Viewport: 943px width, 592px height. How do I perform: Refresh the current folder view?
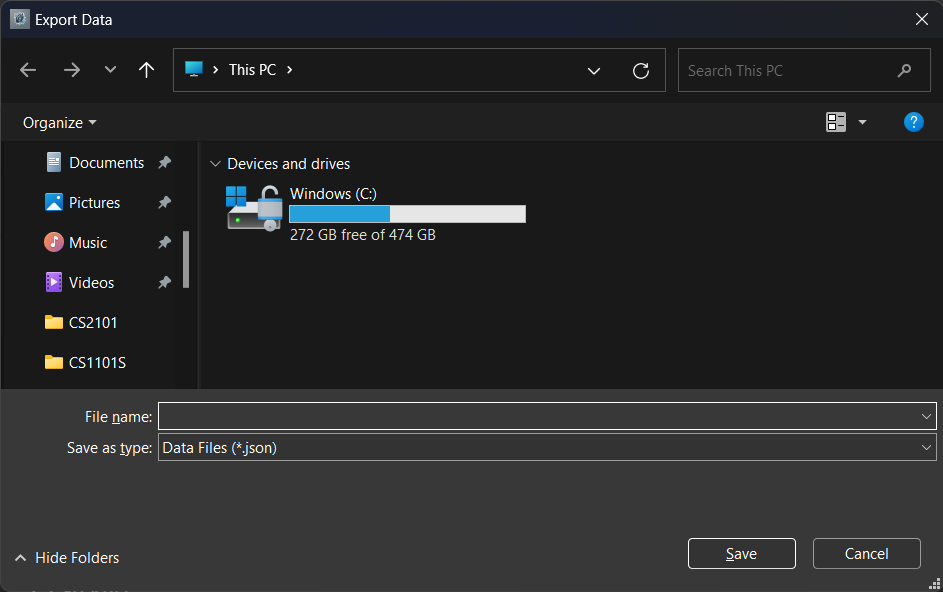click(x=641, y=71)
